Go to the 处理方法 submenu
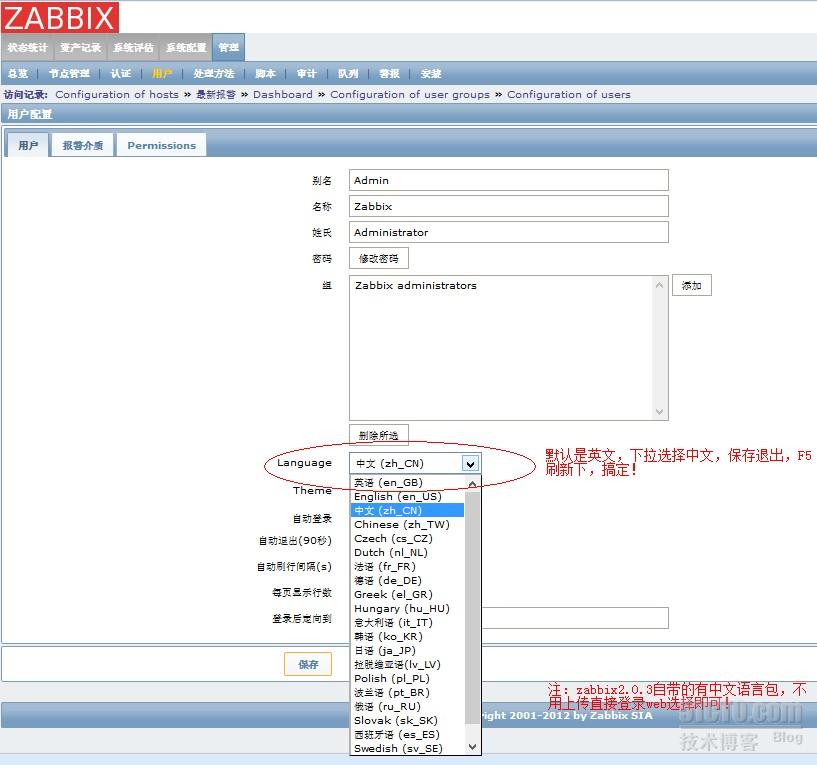Screen dimensions: 817x765 [x=214, y=73]
